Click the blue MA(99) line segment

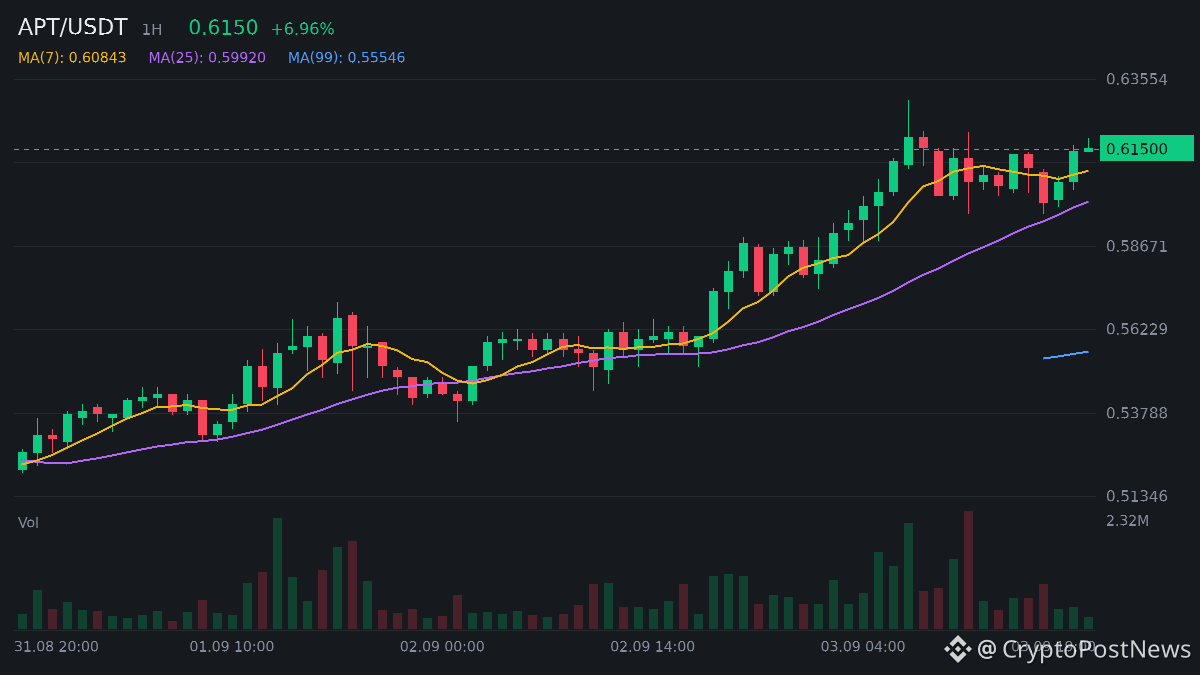(x=1066, y=355)
